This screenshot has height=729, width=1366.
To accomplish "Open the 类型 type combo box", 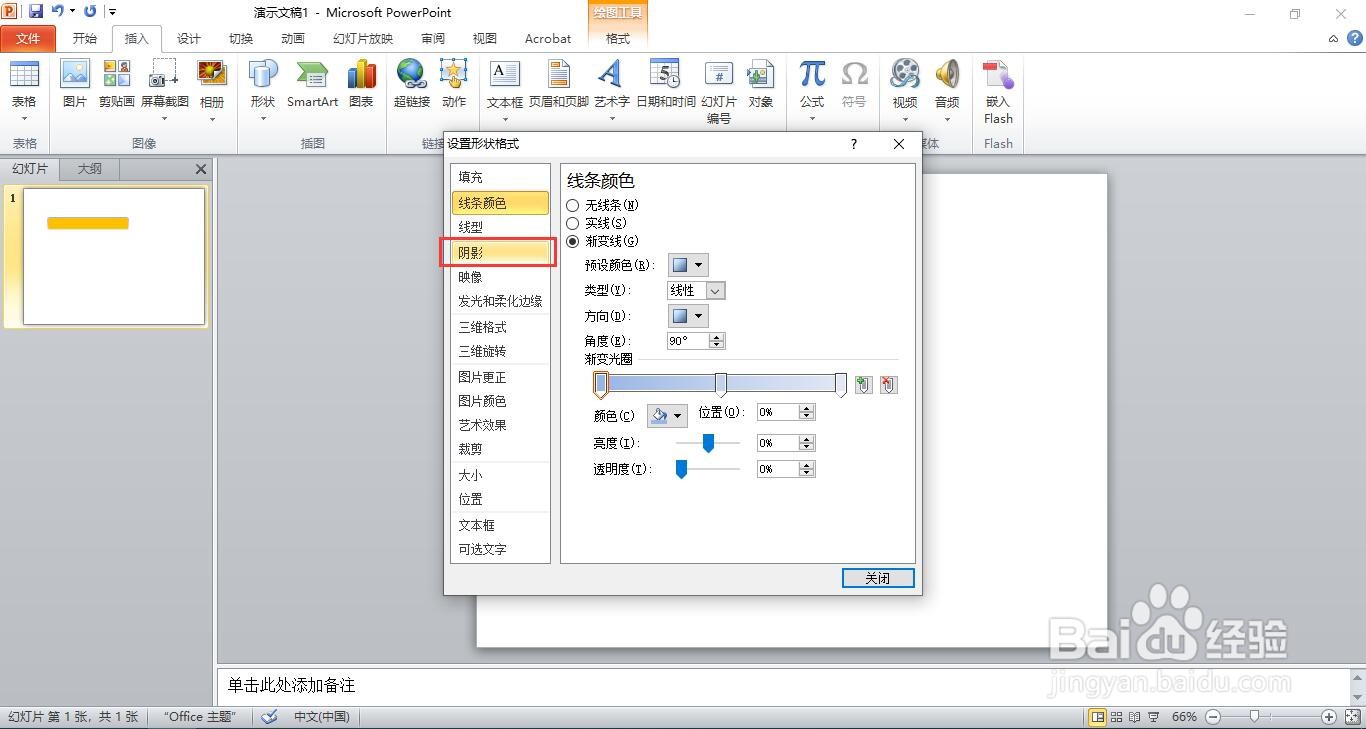I will [x=696, y=290].
